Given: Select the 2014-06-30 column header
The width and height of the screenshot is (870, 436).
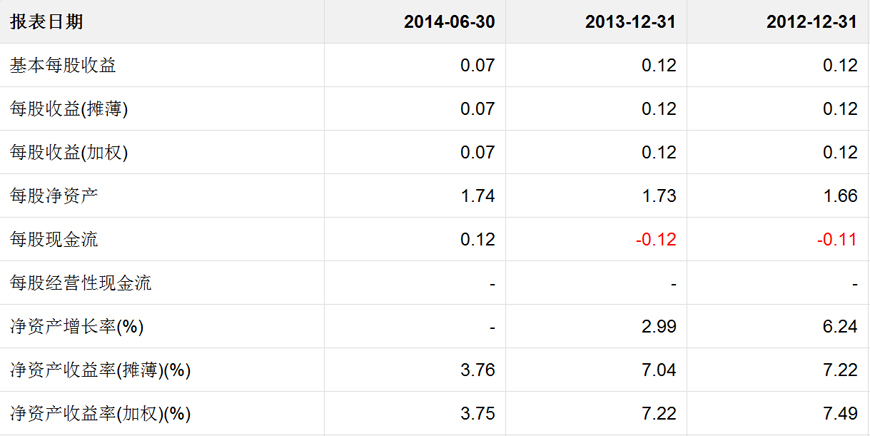Looking at the screenshot, I should click(449, 22).
